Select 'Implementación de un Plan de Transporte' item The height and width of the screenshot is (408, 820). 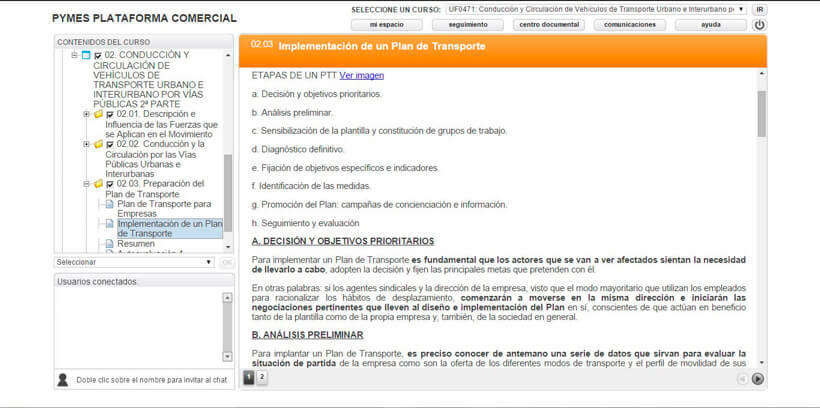[170, 229]
